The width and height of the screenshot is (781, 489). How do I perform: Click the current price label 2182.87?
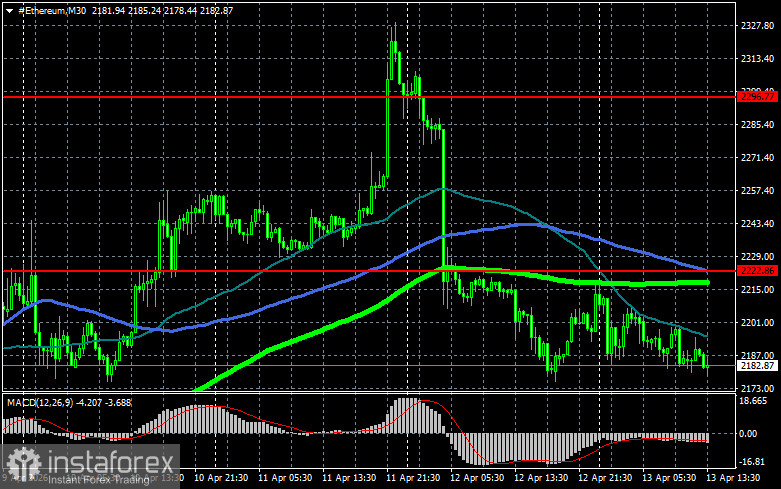[757, 366]
